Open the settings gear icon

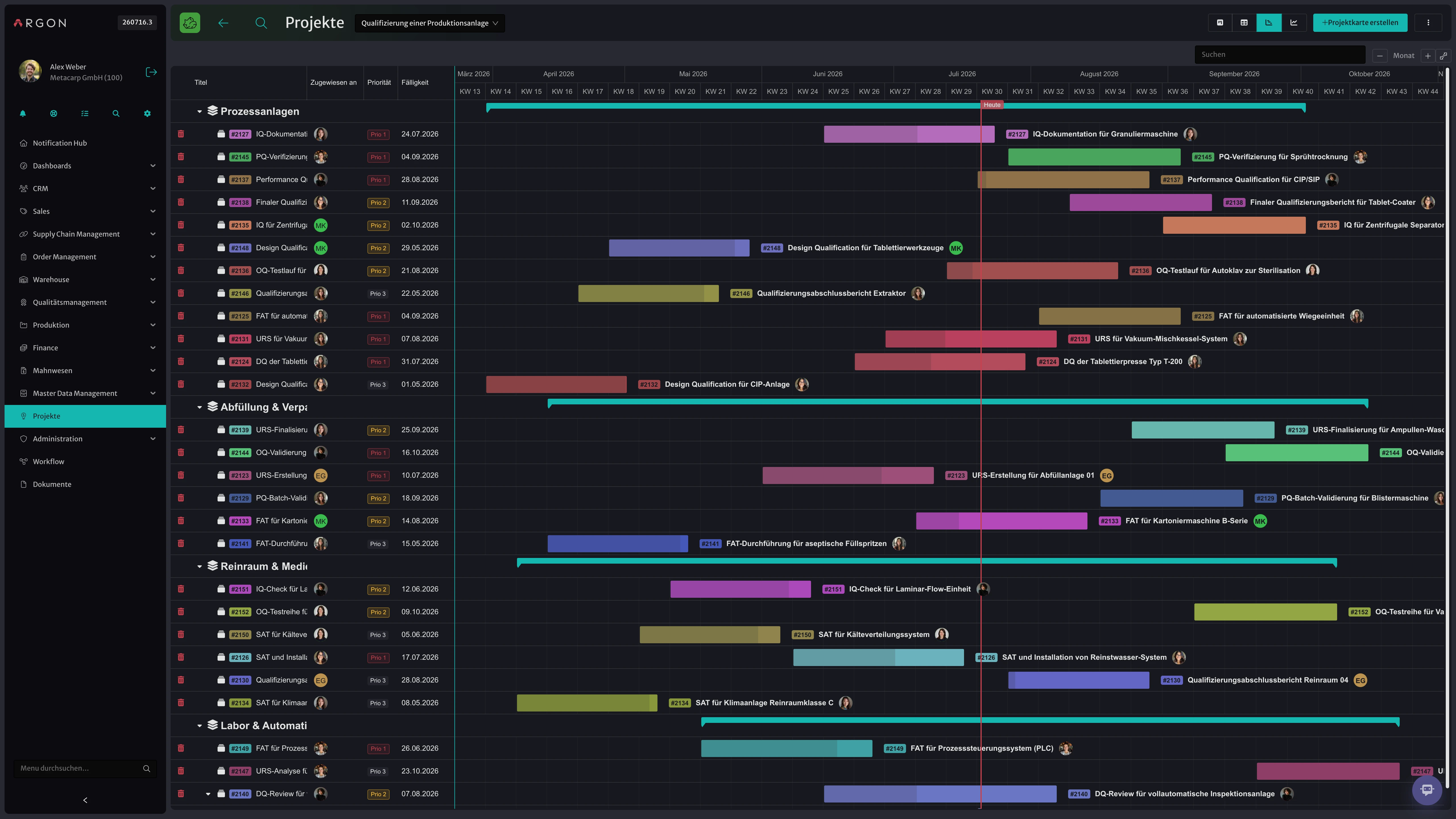tap(147, 114)
